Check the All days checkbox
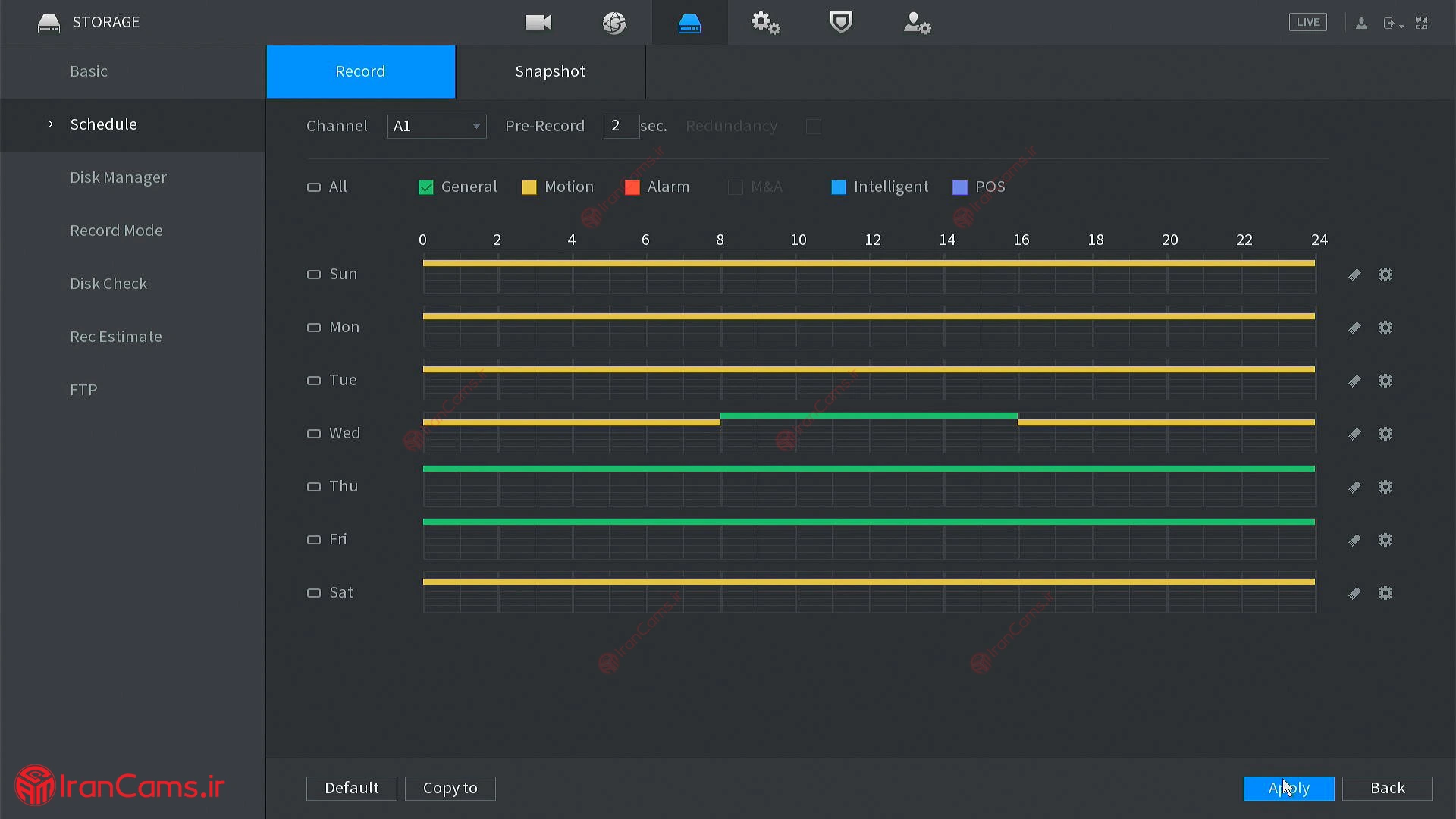1456x819 pixels. pyautogui.click(x=314, y=187)
